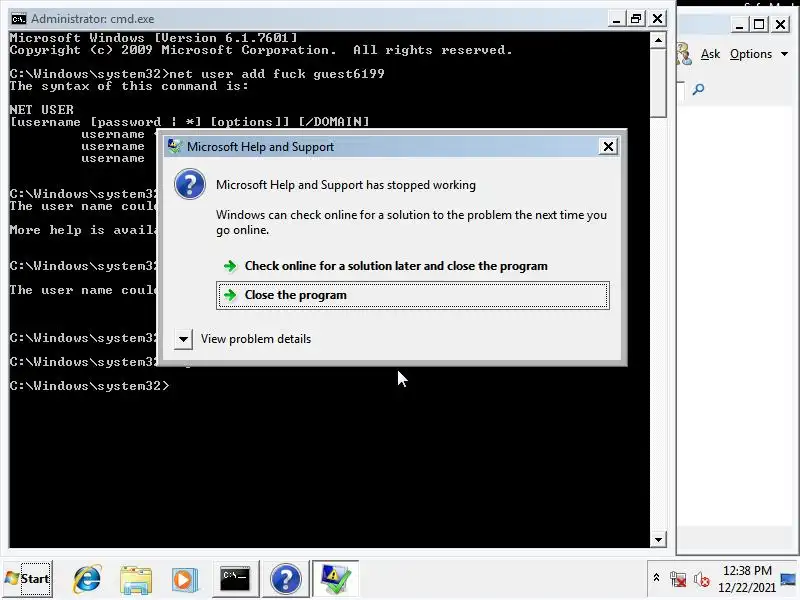Click the Copyright line in console
800x600 pixels.
(x=261, y=50)
